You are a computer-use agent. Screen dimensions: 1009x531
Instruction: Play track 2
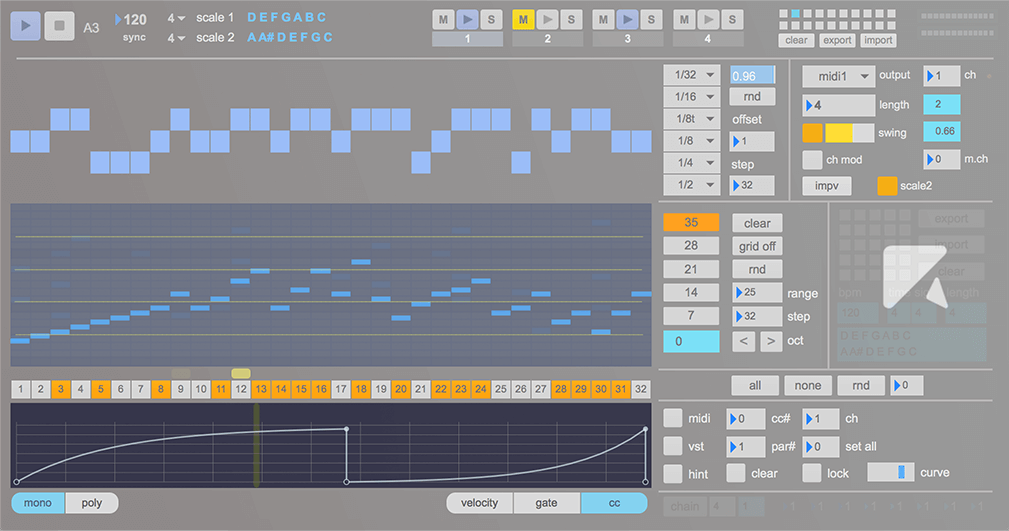coord(547,20)
